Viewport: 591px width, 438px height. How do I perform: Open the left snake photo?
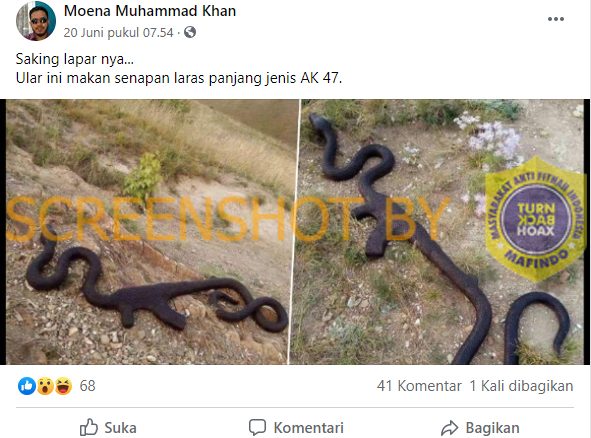pos(150,231)
